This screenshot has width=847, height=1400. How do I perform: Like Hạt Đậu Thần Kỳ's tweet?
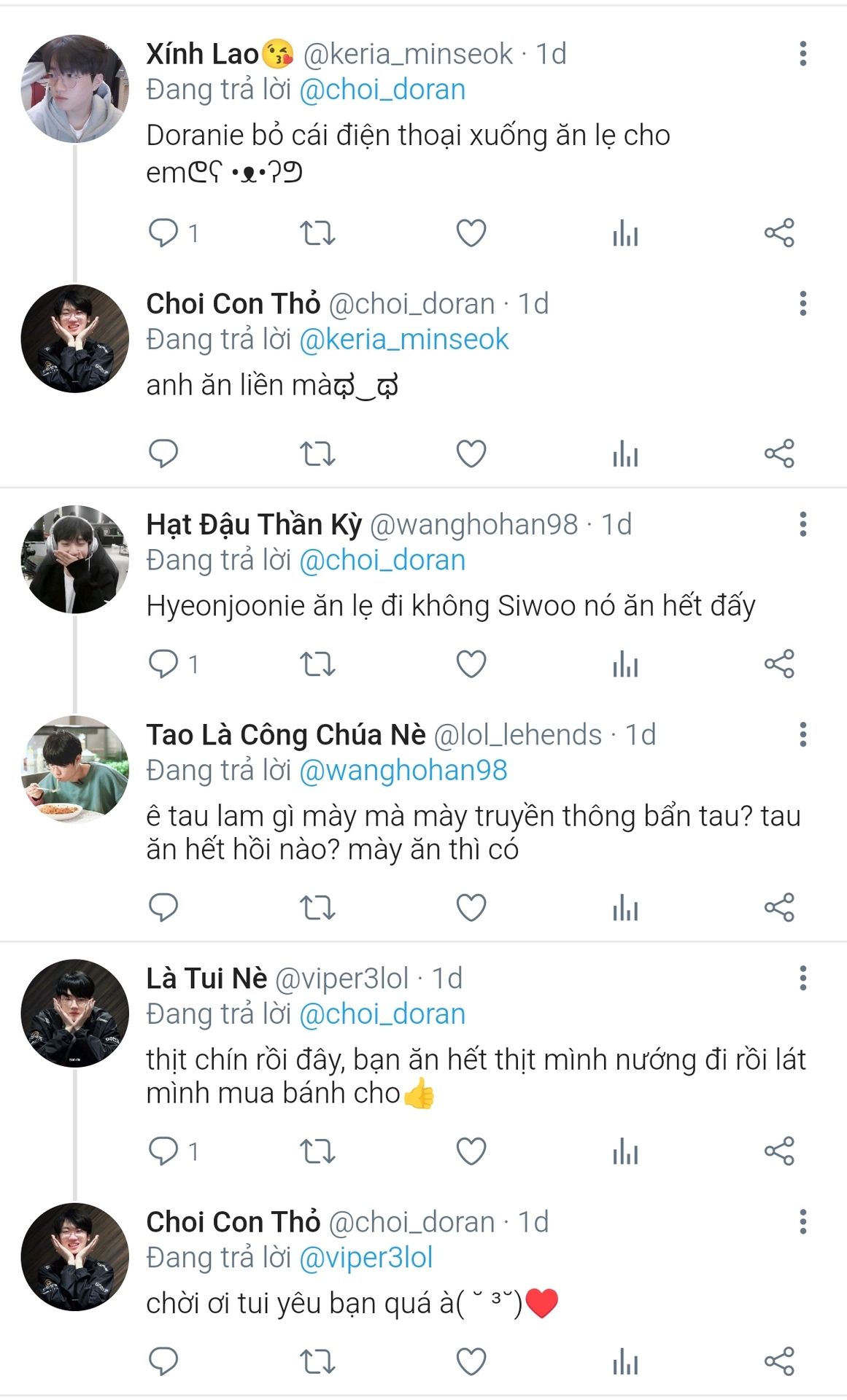click(x=471, y=664)
